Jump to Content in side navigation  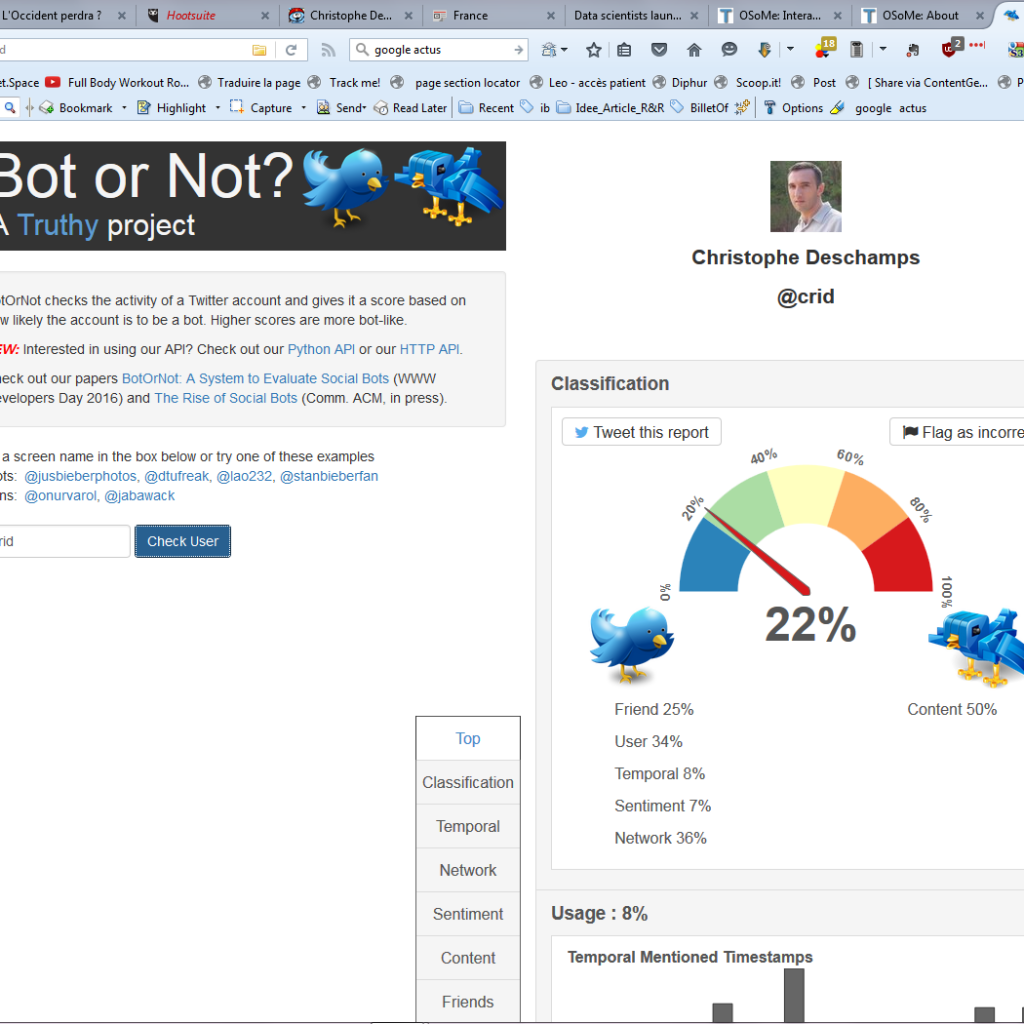pyautogui.click(x=468, y=957)
